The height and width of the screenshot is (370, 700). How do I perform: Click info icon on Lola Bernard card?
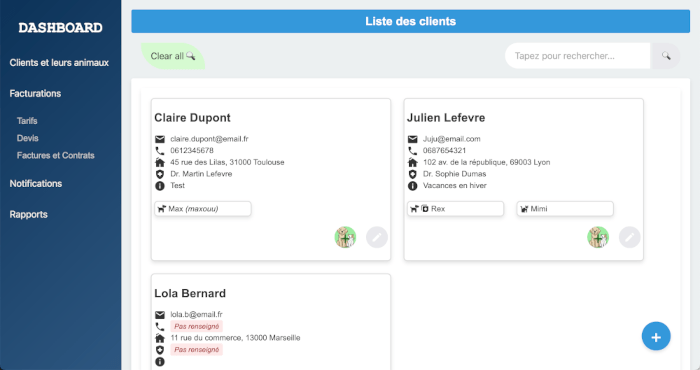[160, 362]
